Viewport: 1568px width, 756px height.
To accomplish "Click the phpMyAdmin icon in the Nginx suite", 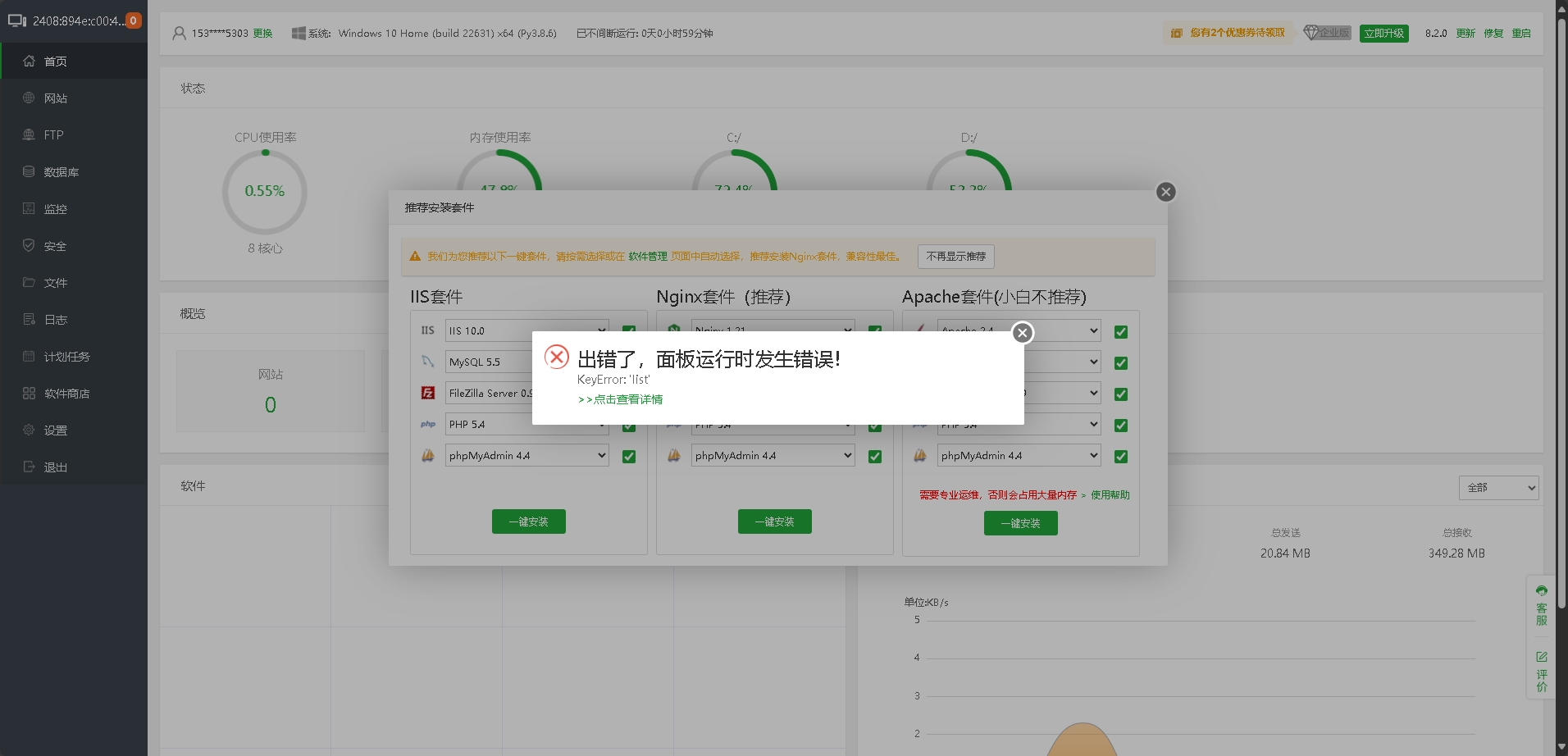I will pyautogui.click(x=674, y=455).
